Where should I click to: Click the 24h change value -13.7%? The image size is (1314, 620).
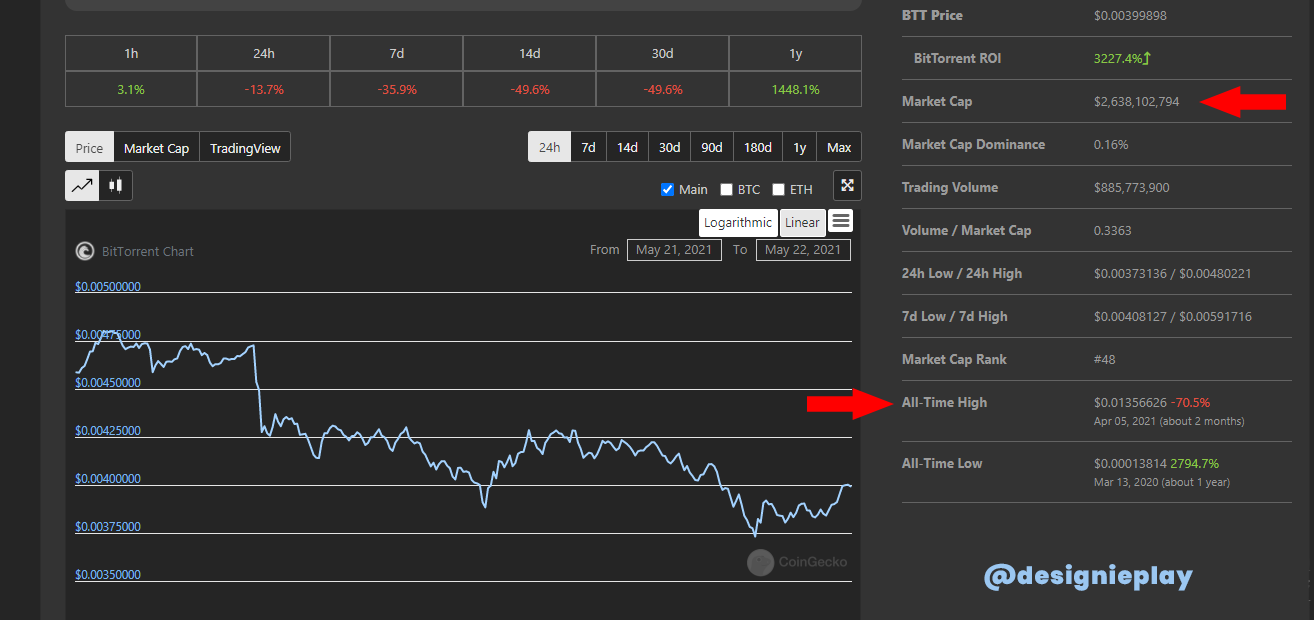click(263, 89)
